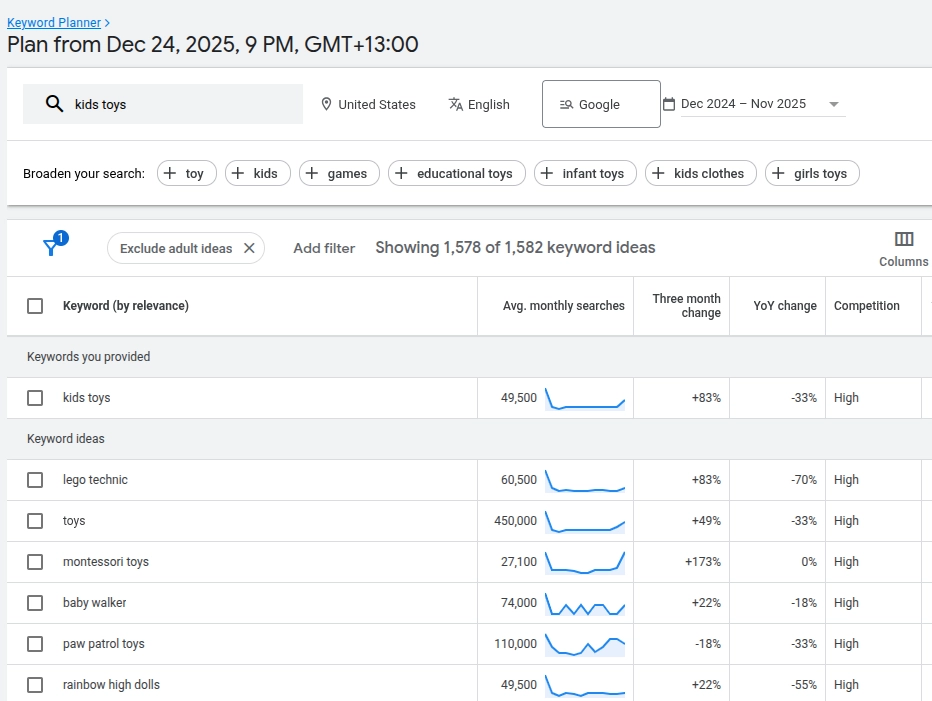Check the lego technic checkbox
This screenshot has width=932, height=701.
coord(35,480)
